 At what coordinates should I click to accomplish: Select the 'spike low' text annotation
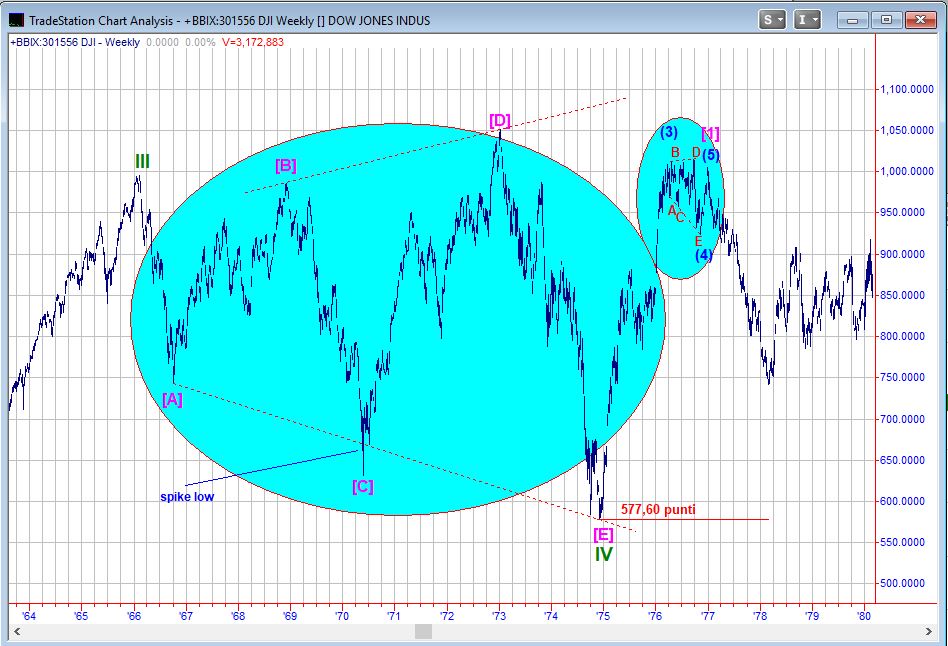tap(187, 497)
